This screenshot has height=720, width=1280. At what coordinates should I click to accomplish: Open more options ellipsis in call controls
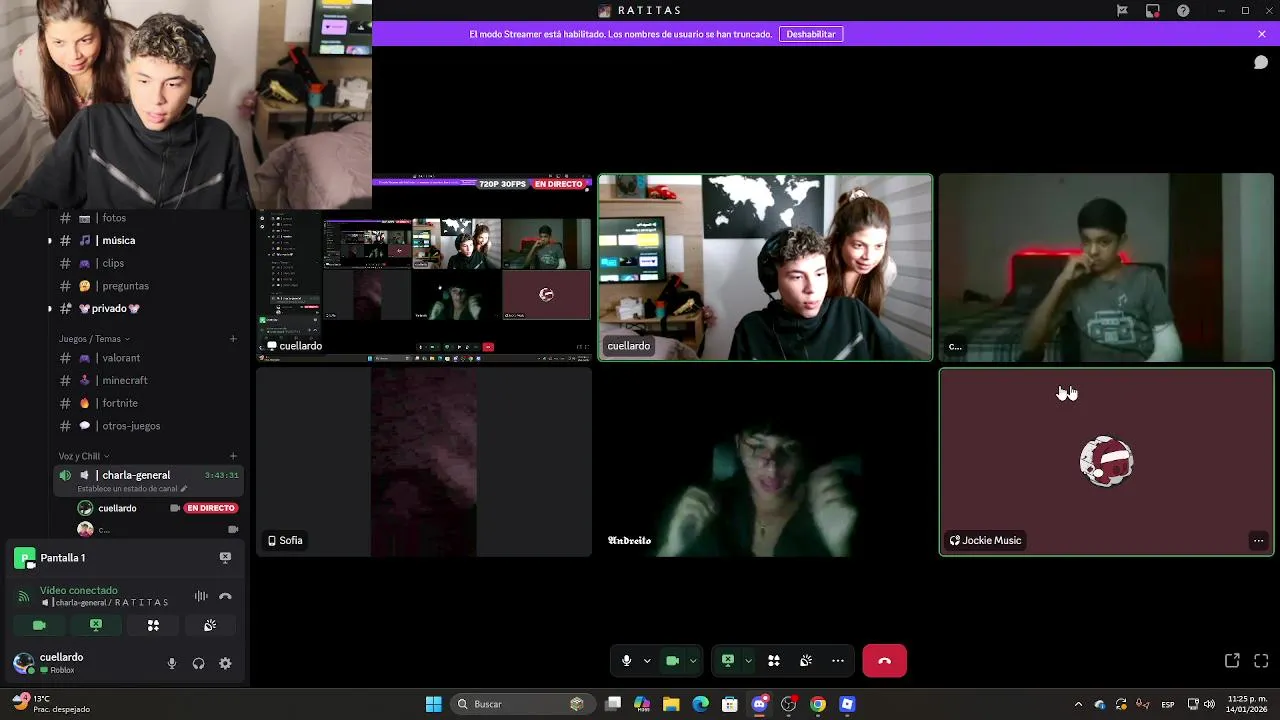tap(838, 661)
